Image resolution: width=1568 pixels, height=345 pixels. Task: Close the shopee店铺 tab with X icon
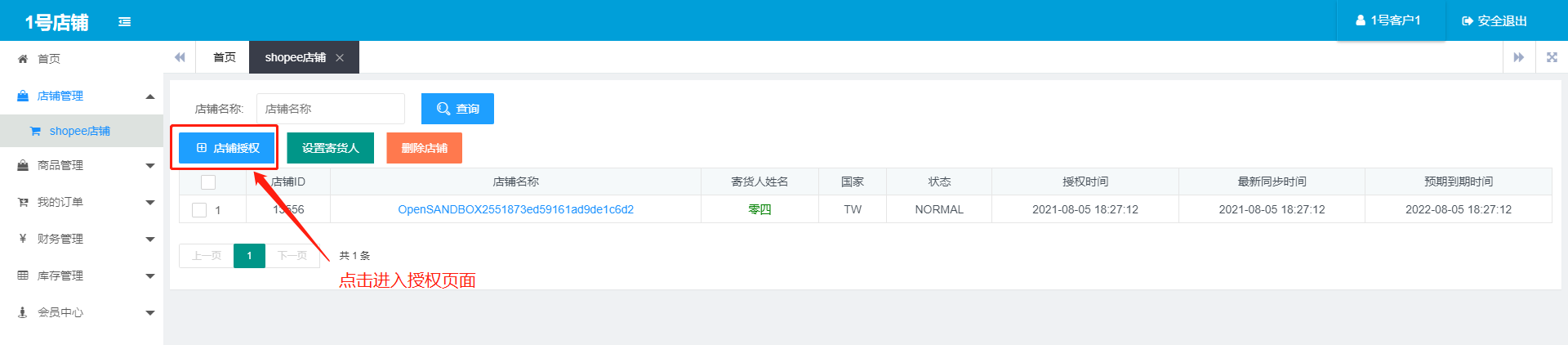[340, 58]
